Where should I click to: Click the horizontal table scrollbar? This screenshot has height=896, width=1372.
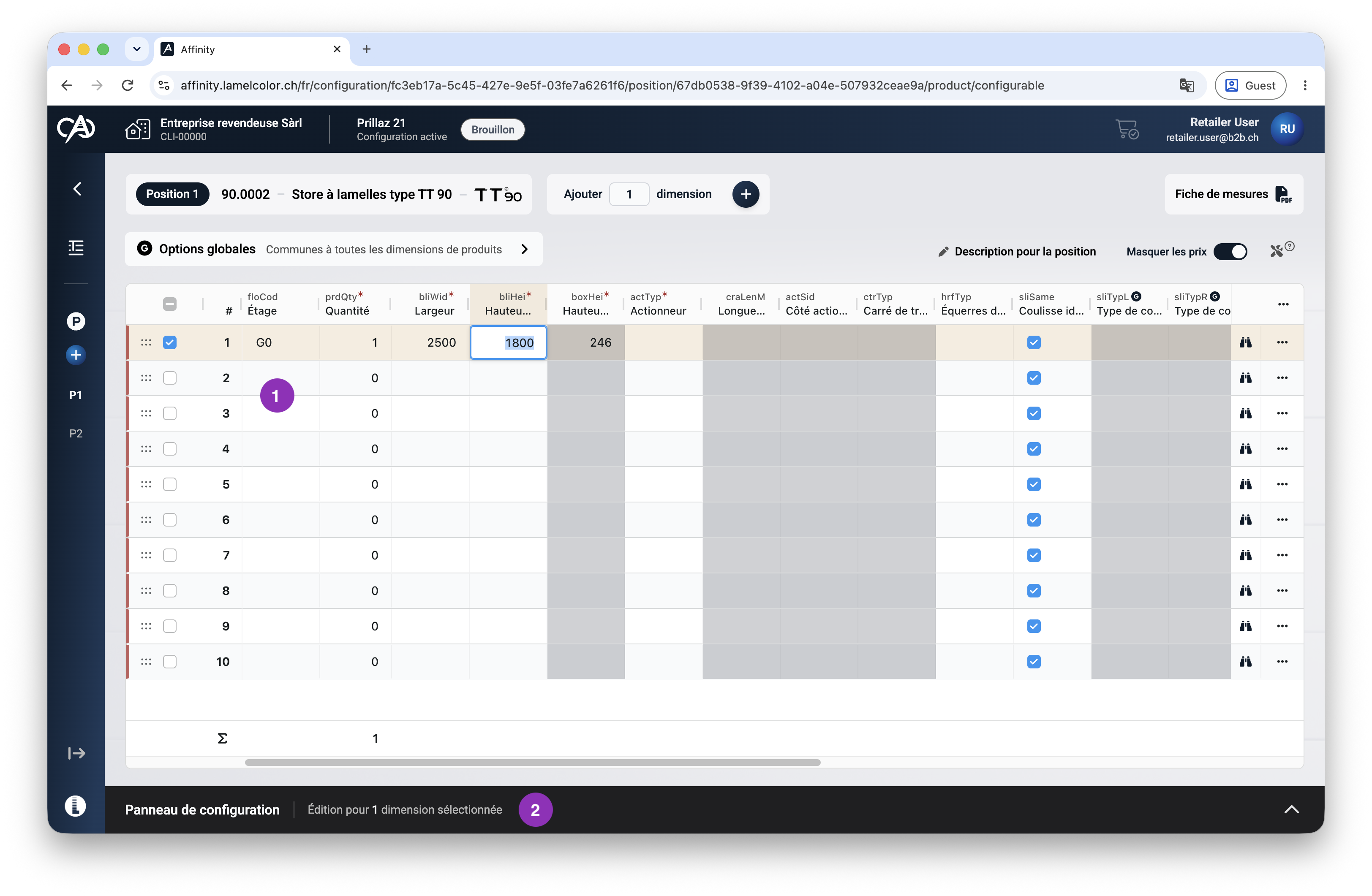[x=533, y=762]
